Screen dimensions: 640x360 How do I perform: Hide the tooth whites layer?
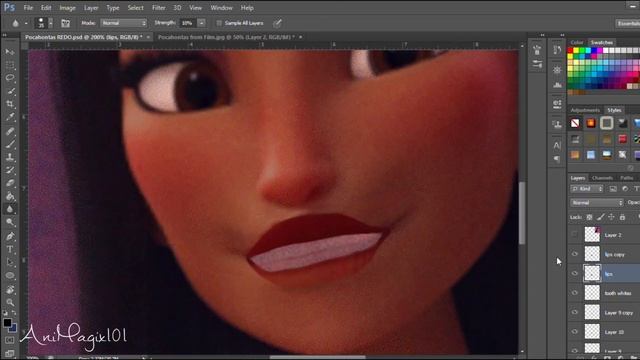click(x=575, y=293)
